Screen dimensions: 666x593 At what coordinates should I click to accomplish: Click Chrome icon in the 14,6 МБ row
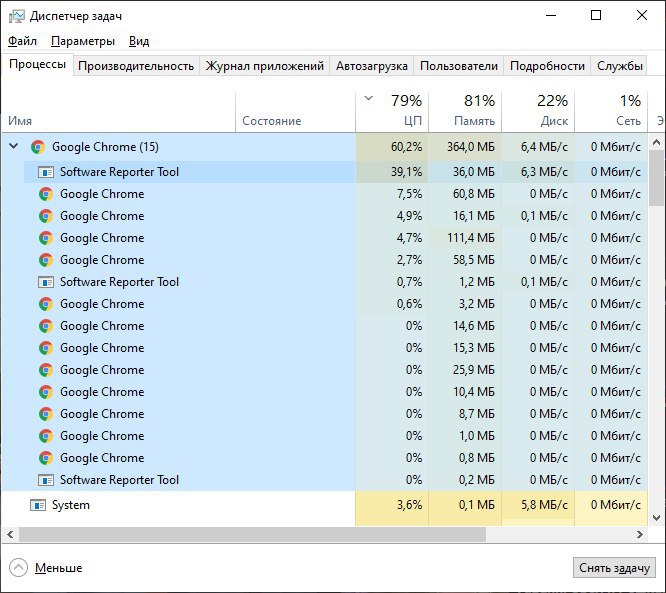point(46,326)
